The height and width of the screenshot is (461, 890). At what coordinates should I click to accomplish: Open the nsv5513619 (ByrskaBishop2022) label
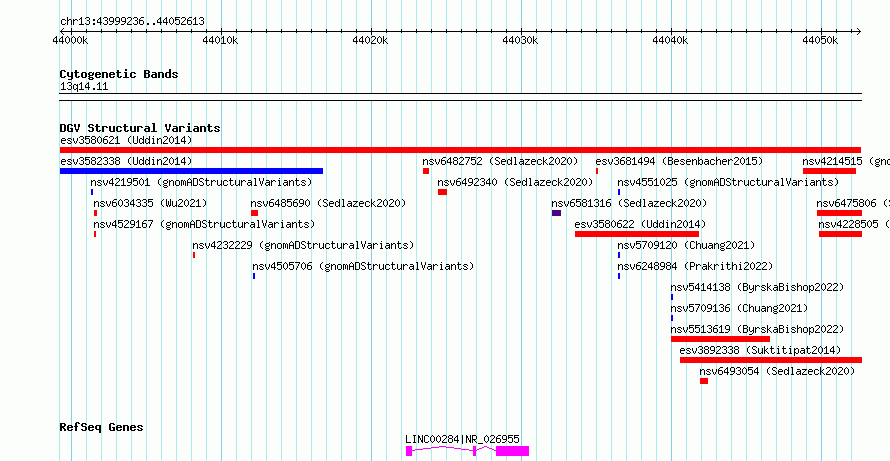click(757, 329)
